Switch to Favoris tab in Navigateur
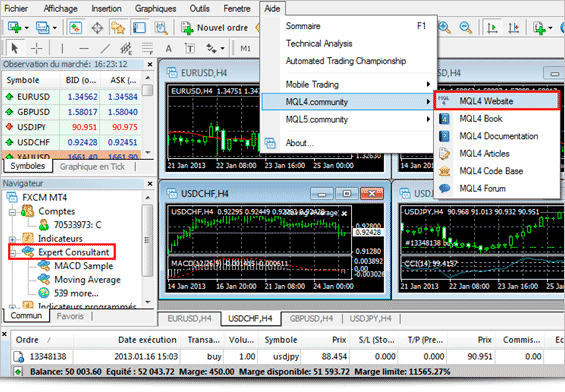 70,316
